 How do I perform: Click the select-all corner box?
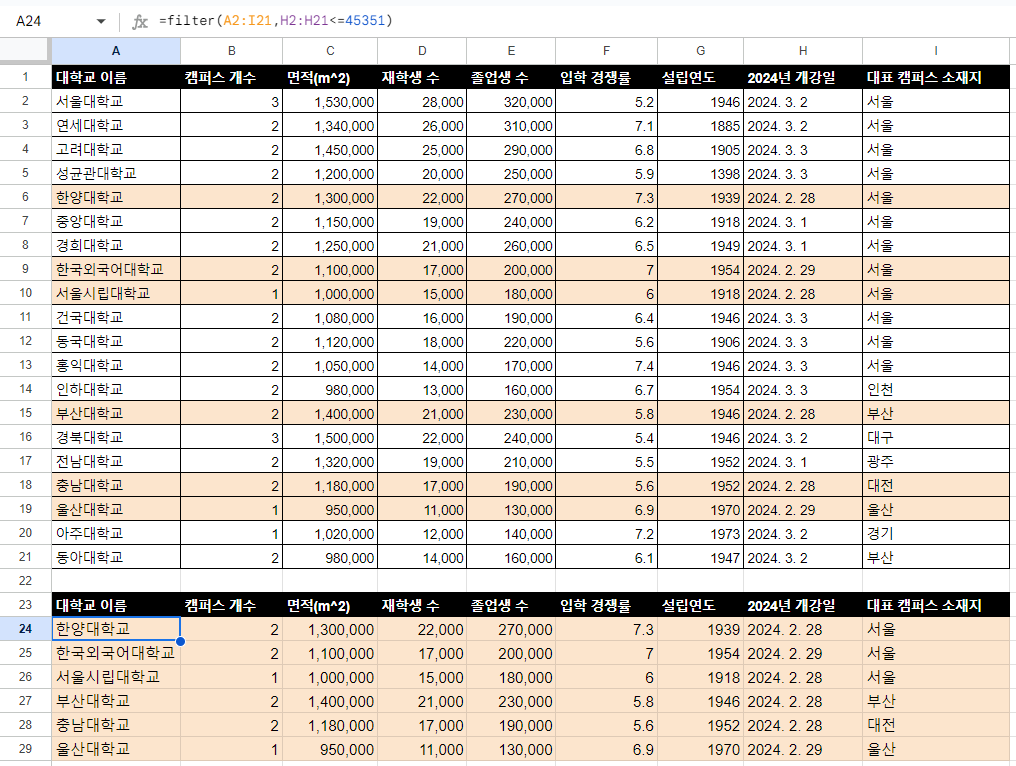[x=25, y=51]
